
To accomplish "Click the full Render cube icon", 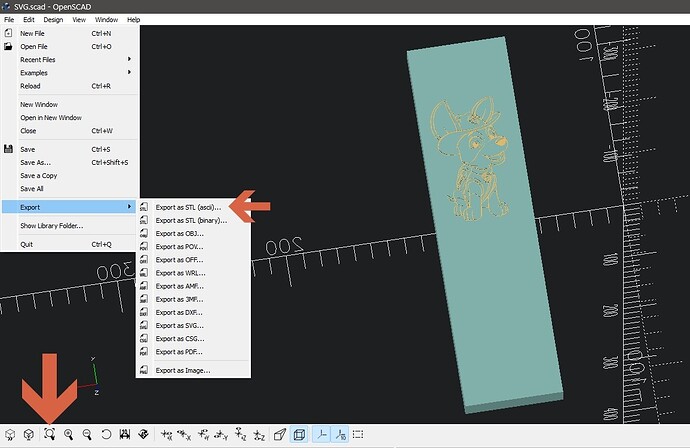I will pos(29,435).
